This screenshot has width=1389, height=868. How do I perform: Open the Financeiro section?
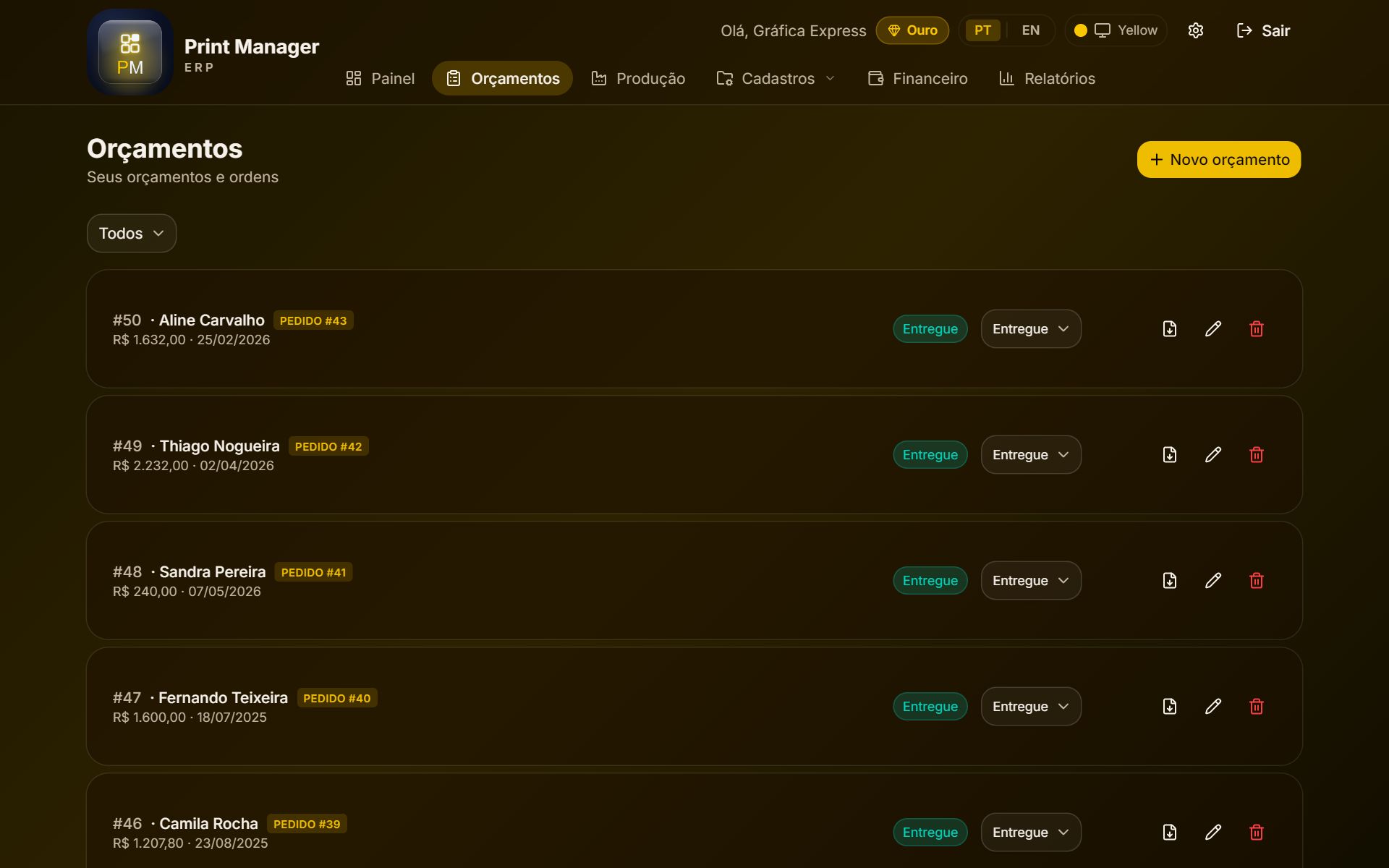tap(918, 78)
